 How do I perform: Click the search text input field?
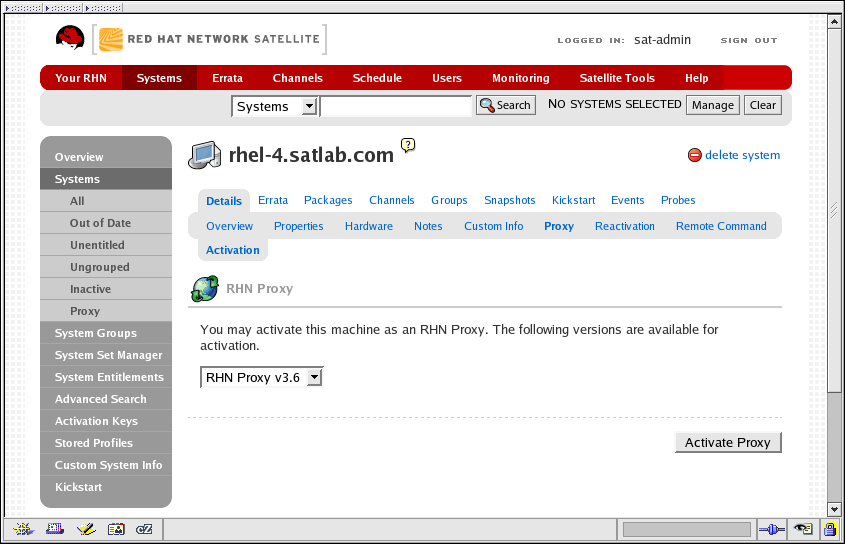396,106
